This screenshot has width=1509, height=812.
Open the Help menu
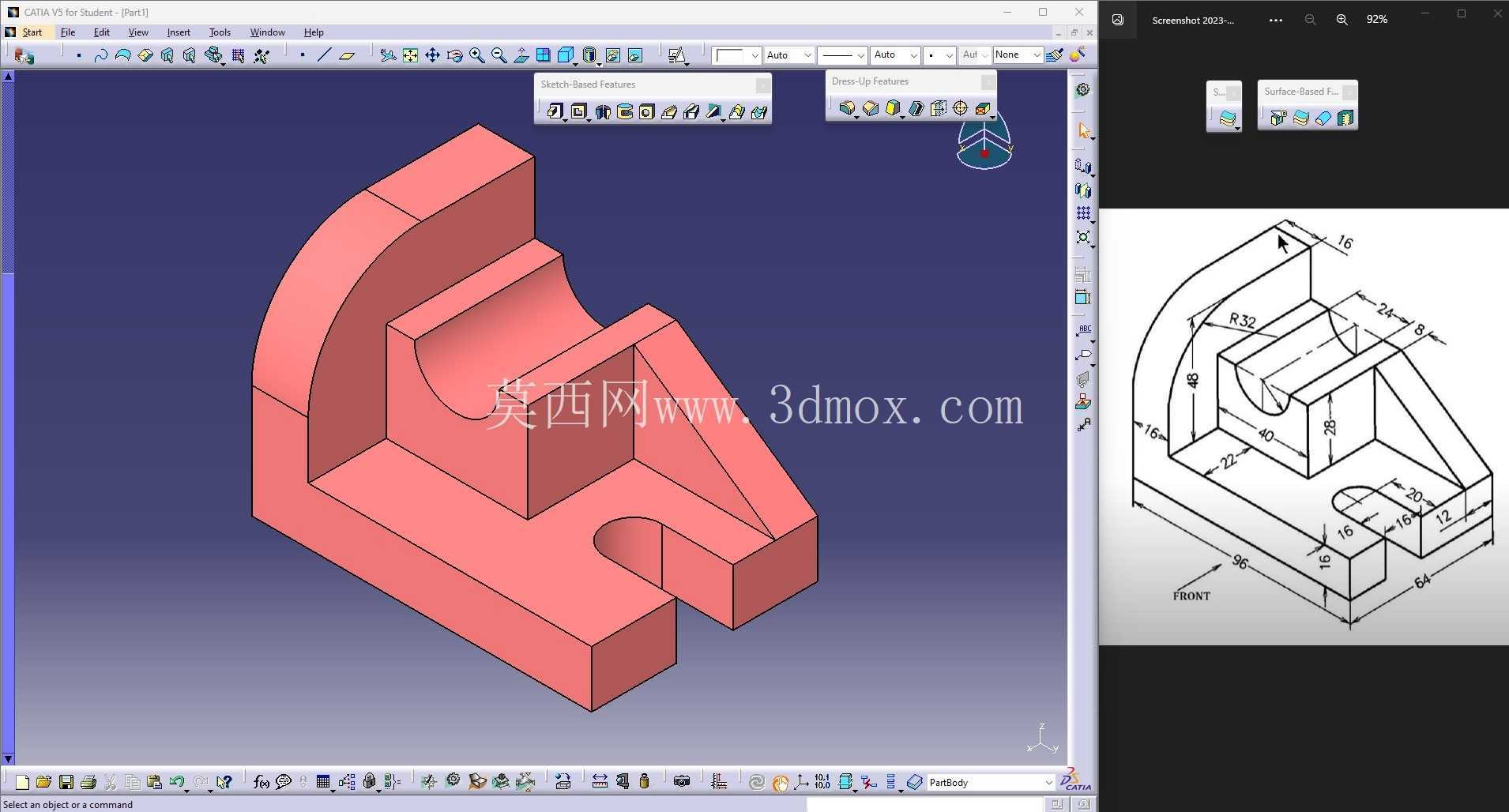coord(314,32)
